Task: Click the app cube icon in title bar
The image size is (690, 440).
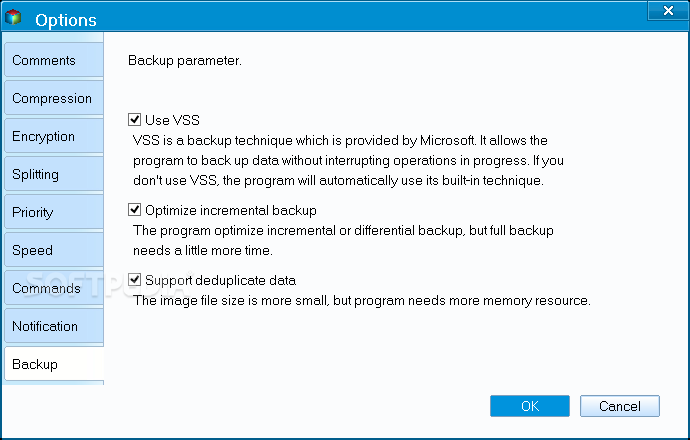Action: (13, 18)
